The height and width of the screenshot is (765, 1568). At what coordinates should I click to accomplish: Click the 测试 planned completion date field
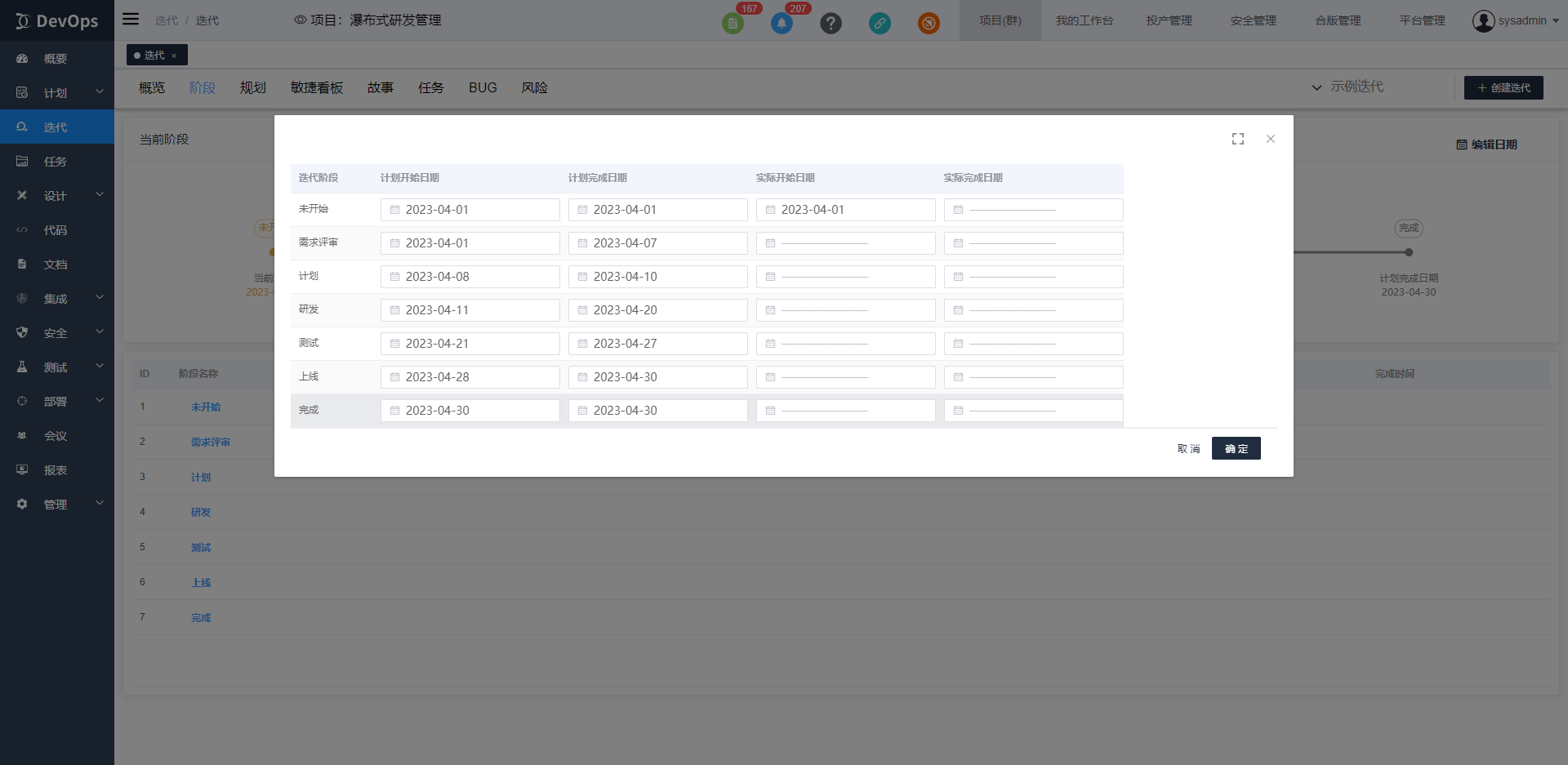click(x=657, y=344)
